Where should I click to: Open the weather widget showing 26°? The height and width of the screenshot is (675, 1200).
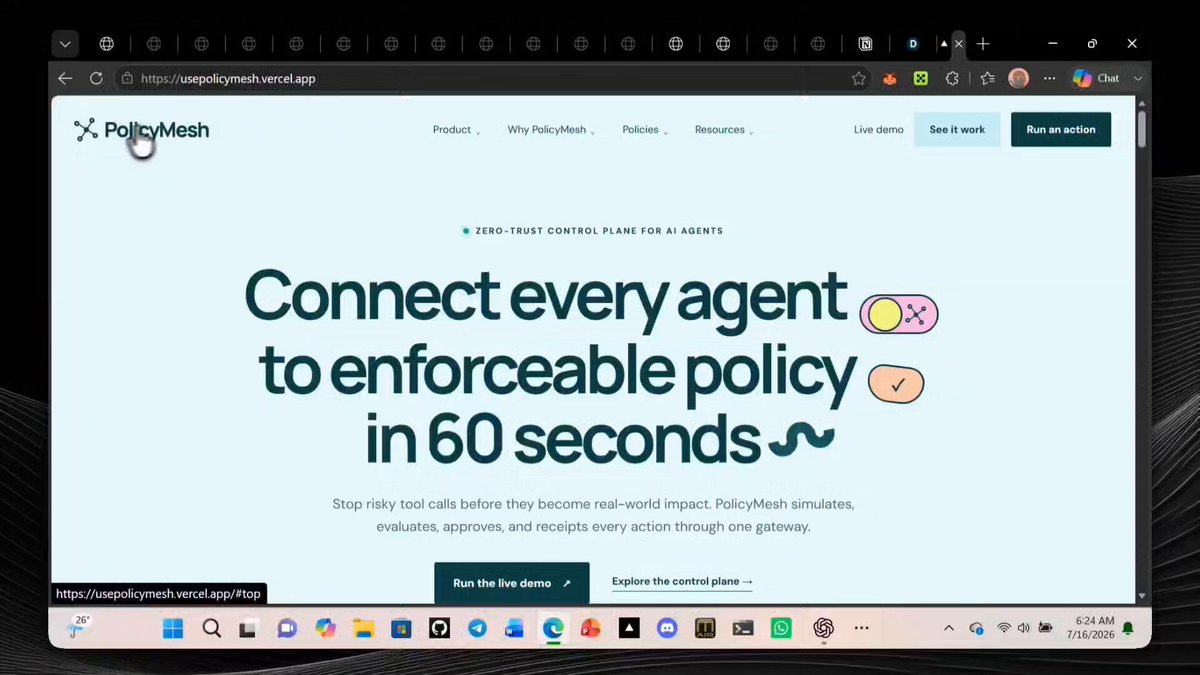[78, 626]
